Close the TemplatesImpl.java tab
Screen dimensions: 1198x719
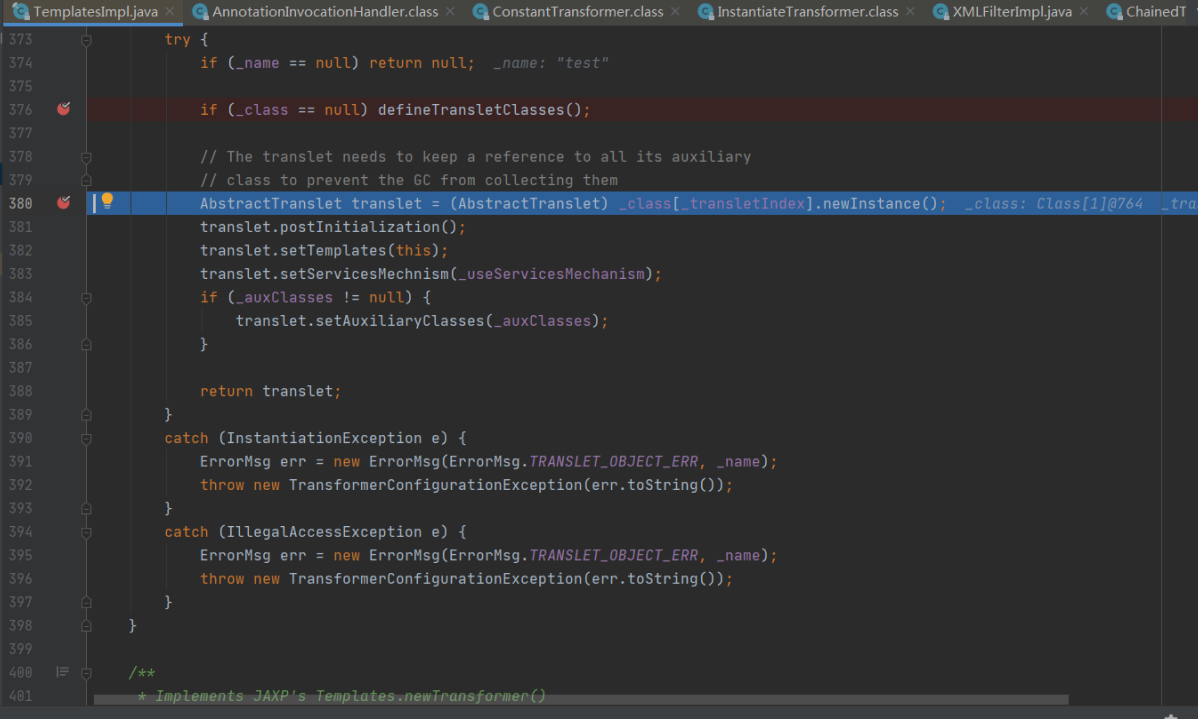[170, 11]
